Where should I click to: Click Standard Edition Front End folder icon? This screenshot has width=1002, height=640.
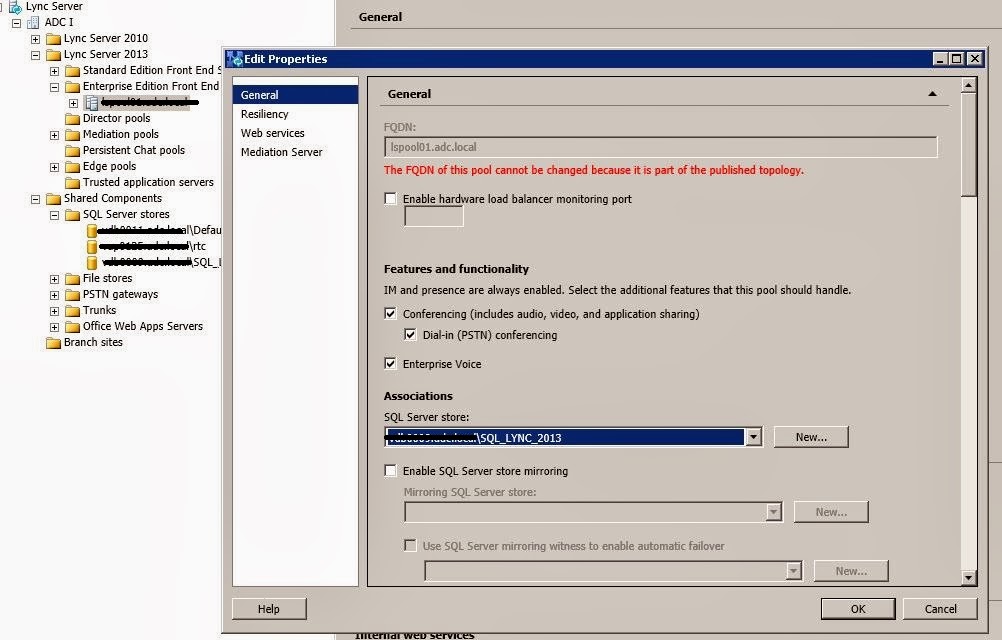pyautogui.click(x=73, y=71)
